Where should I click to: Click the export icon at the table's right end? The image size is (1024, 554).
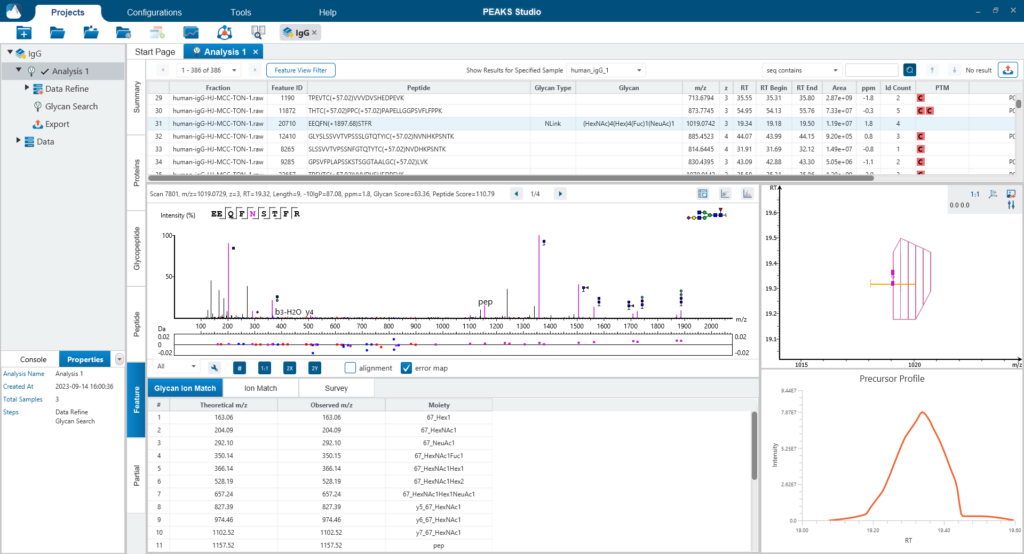1008,70
